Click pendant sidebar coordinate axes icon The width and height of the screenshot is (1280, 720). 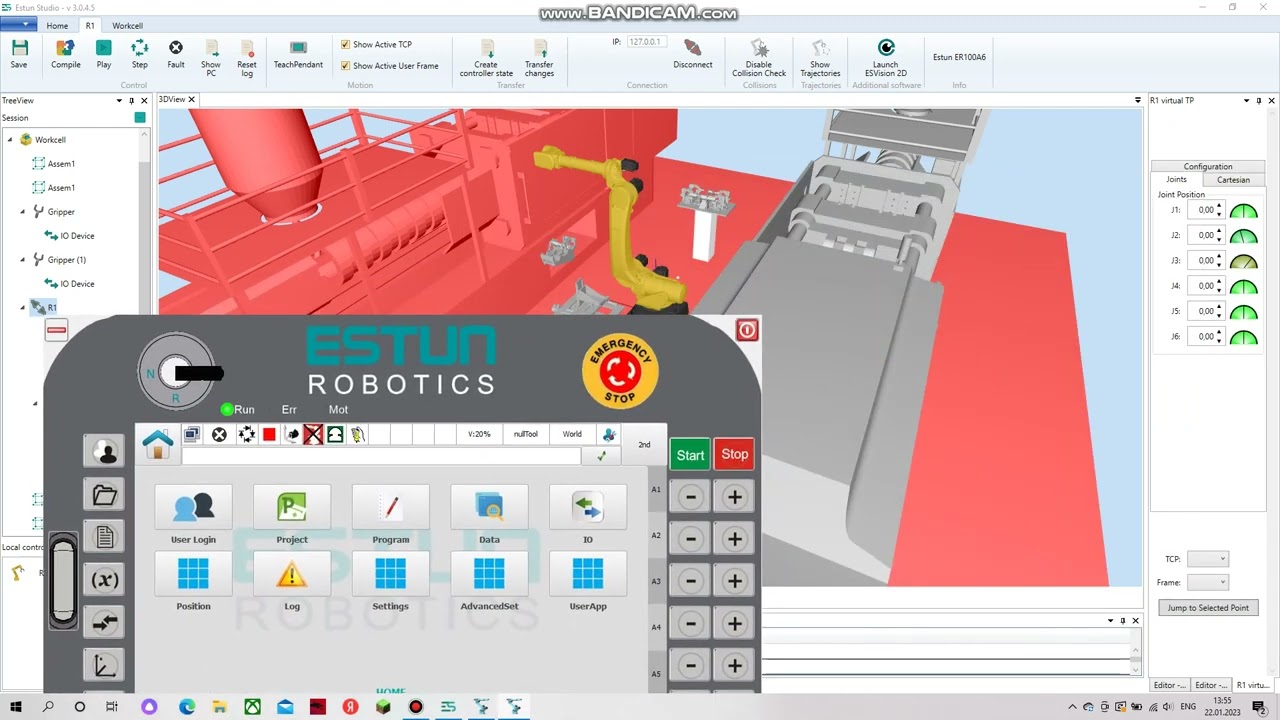tap(104, 665)
